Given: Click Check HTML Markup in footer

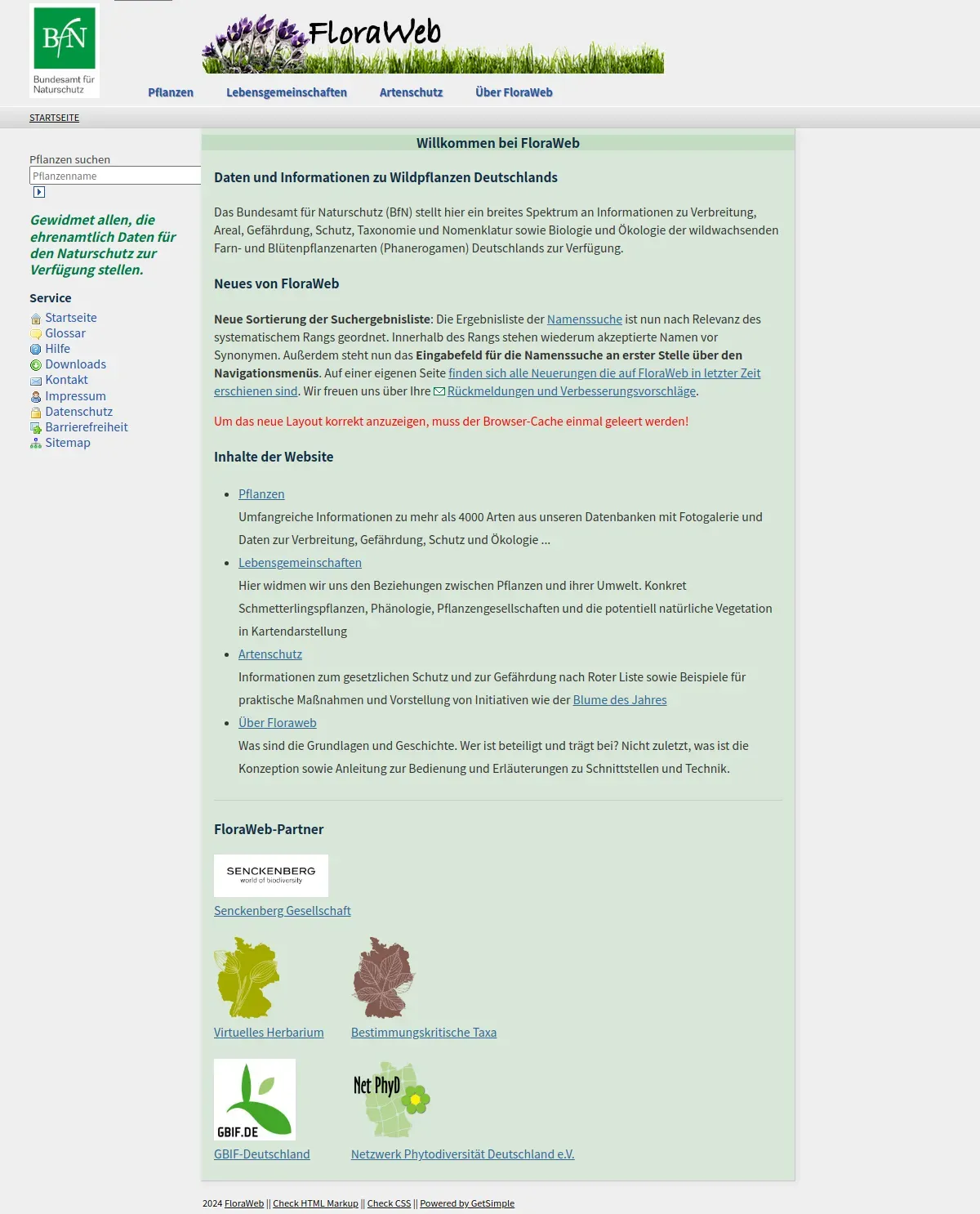Looking at the screenshot, I should click(x=315, y=1203).
